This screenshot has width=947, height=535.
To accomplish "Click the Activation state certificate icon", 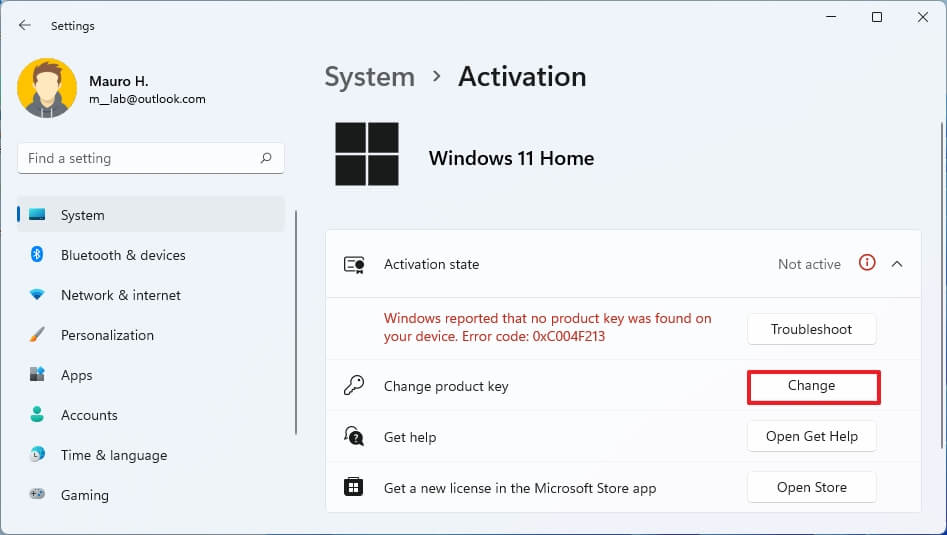I will (354, 264).
